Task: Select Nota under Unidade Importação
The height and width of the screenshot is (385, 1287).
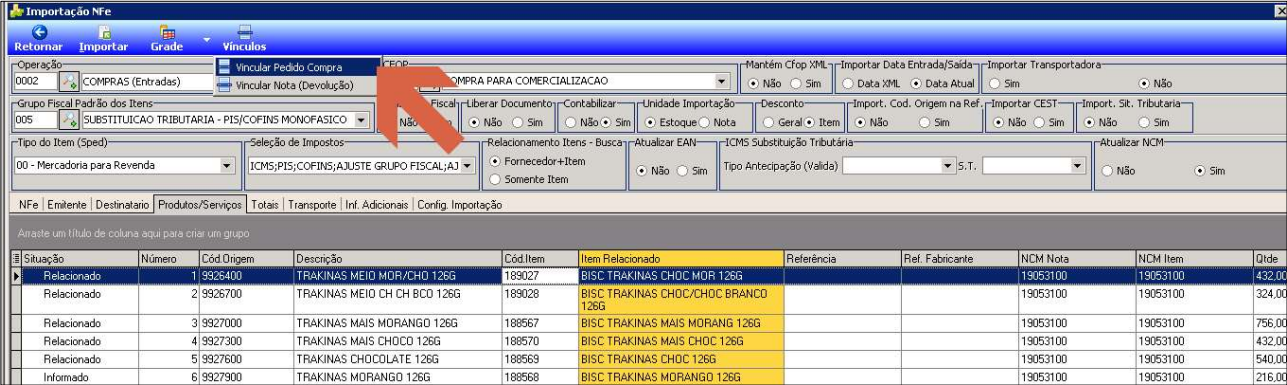Action: pyautogui.click(x=710, y=123)
